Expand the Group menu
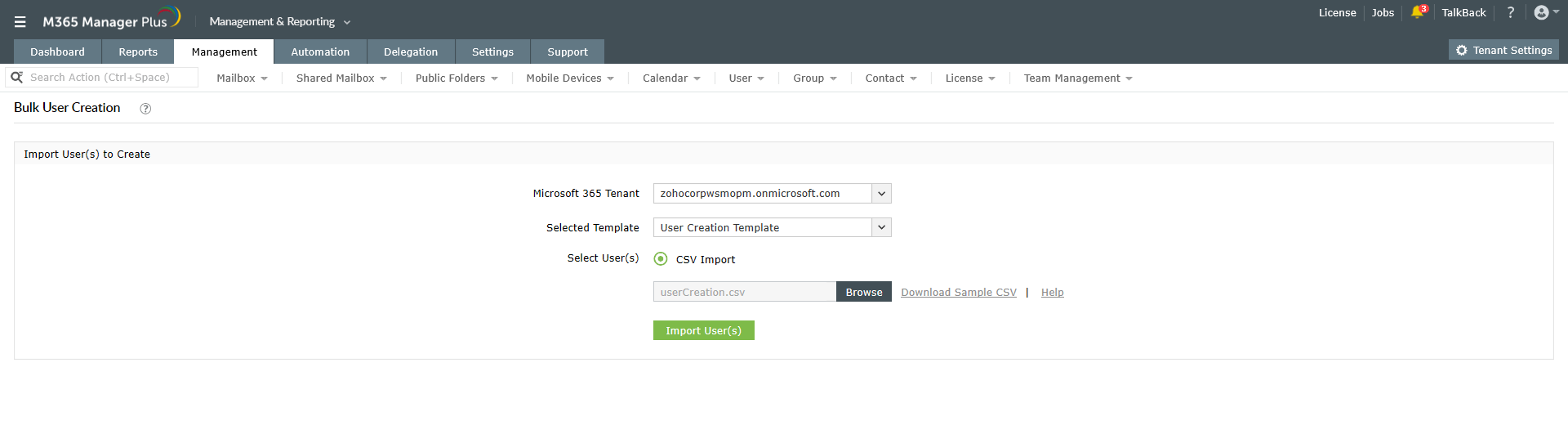 point(815,78)
